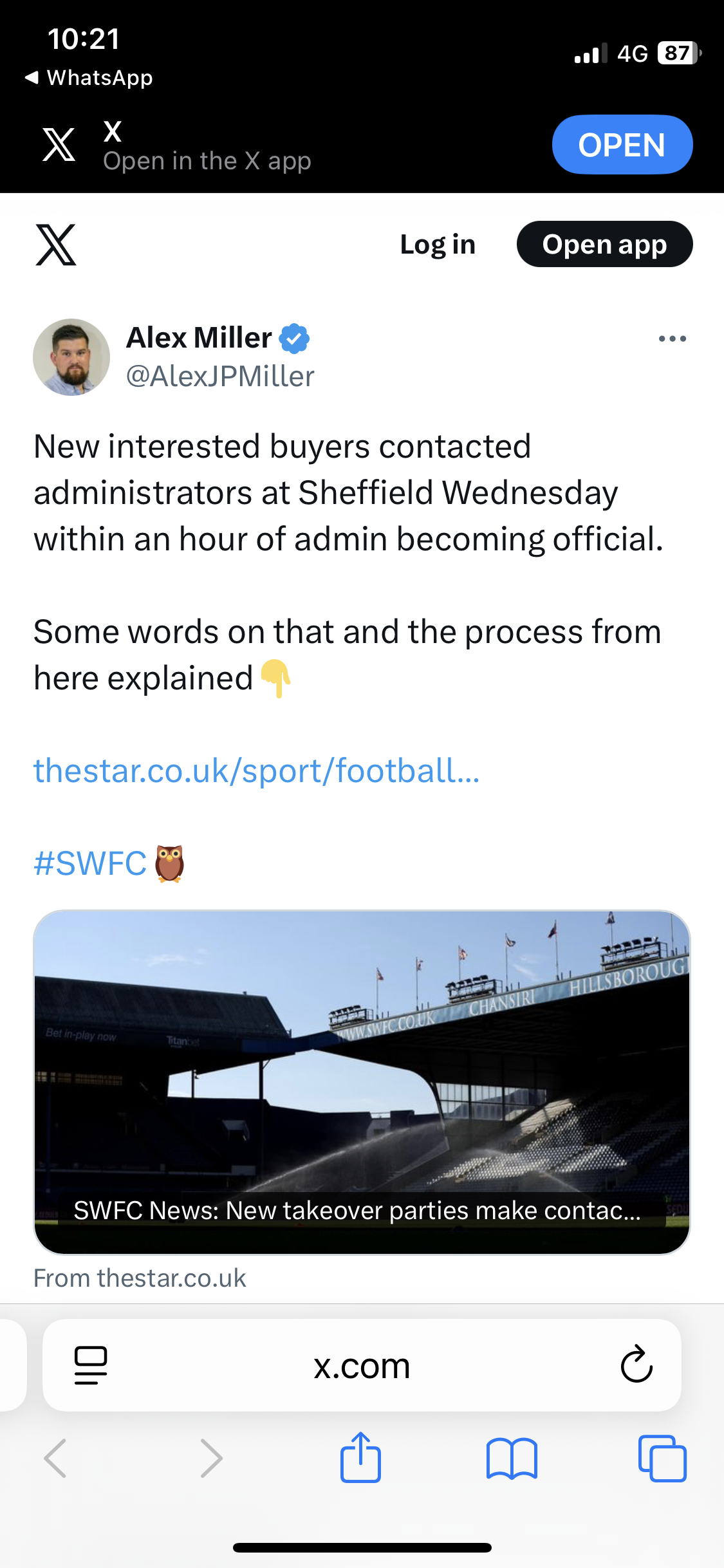Tap the X logo in the page header

click(56, 245)
